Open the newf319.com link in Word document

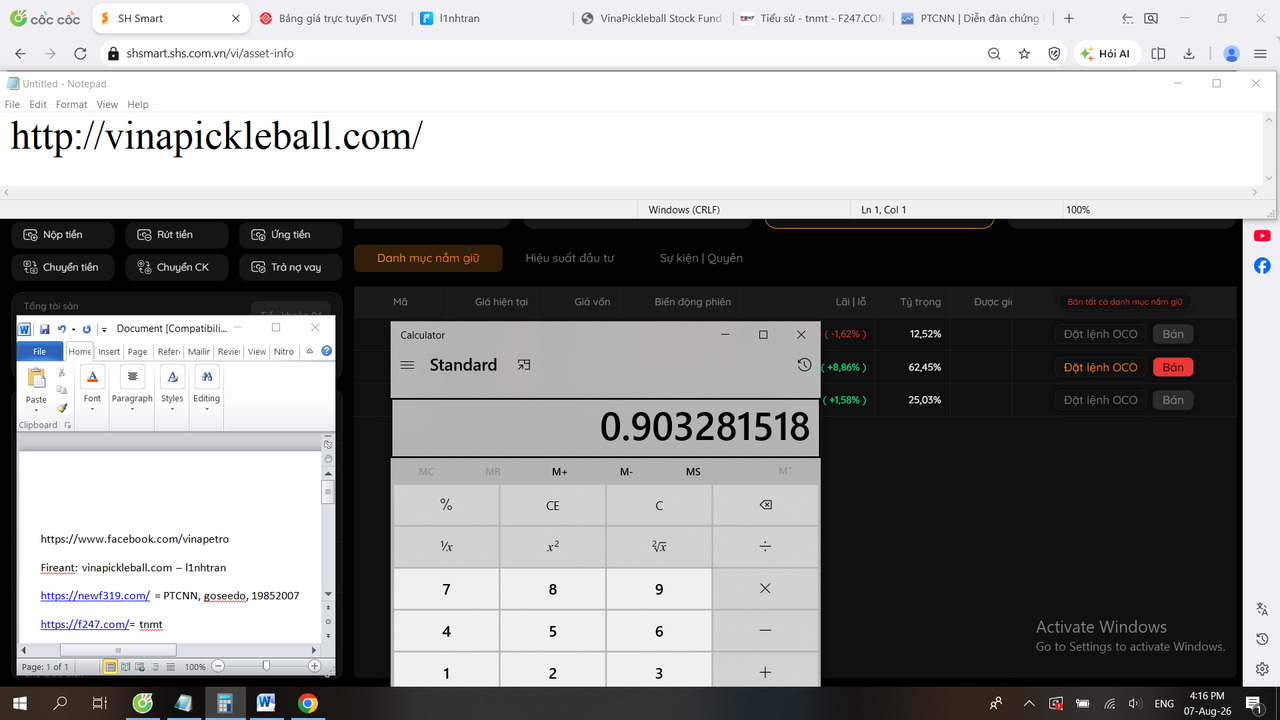(x=95, y=595)
